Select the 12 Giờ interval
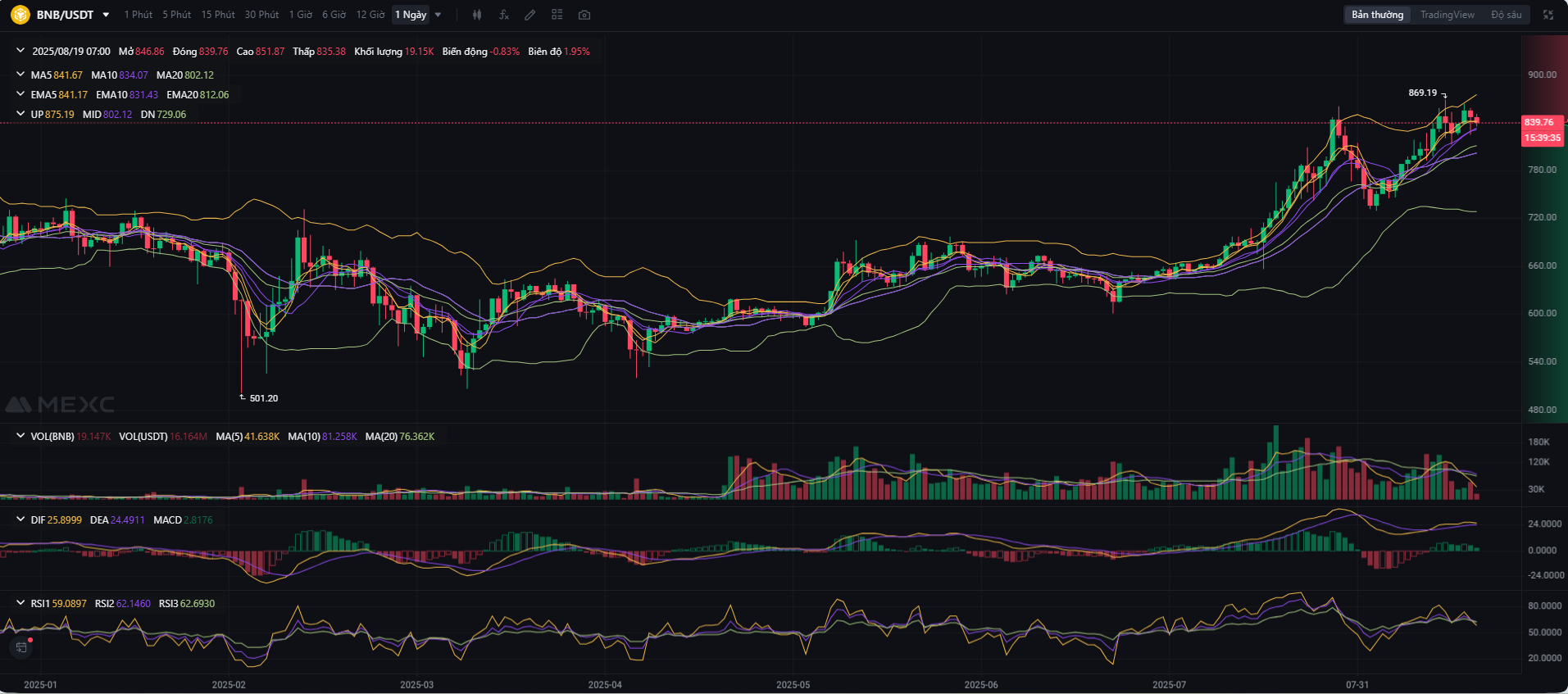This screenshot has width=1568, height=694. click(370, 15)
